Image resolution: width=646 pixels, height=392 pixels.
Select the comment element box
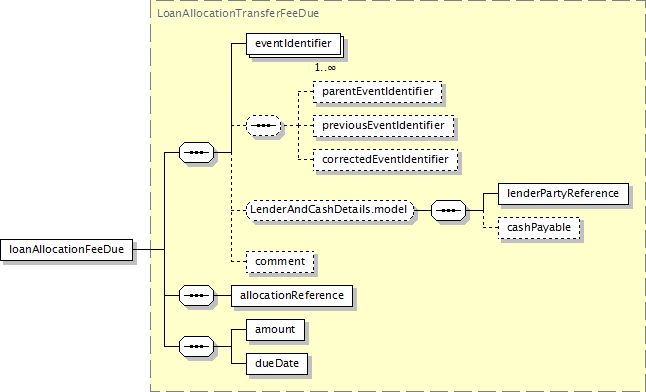coord(280,262)
